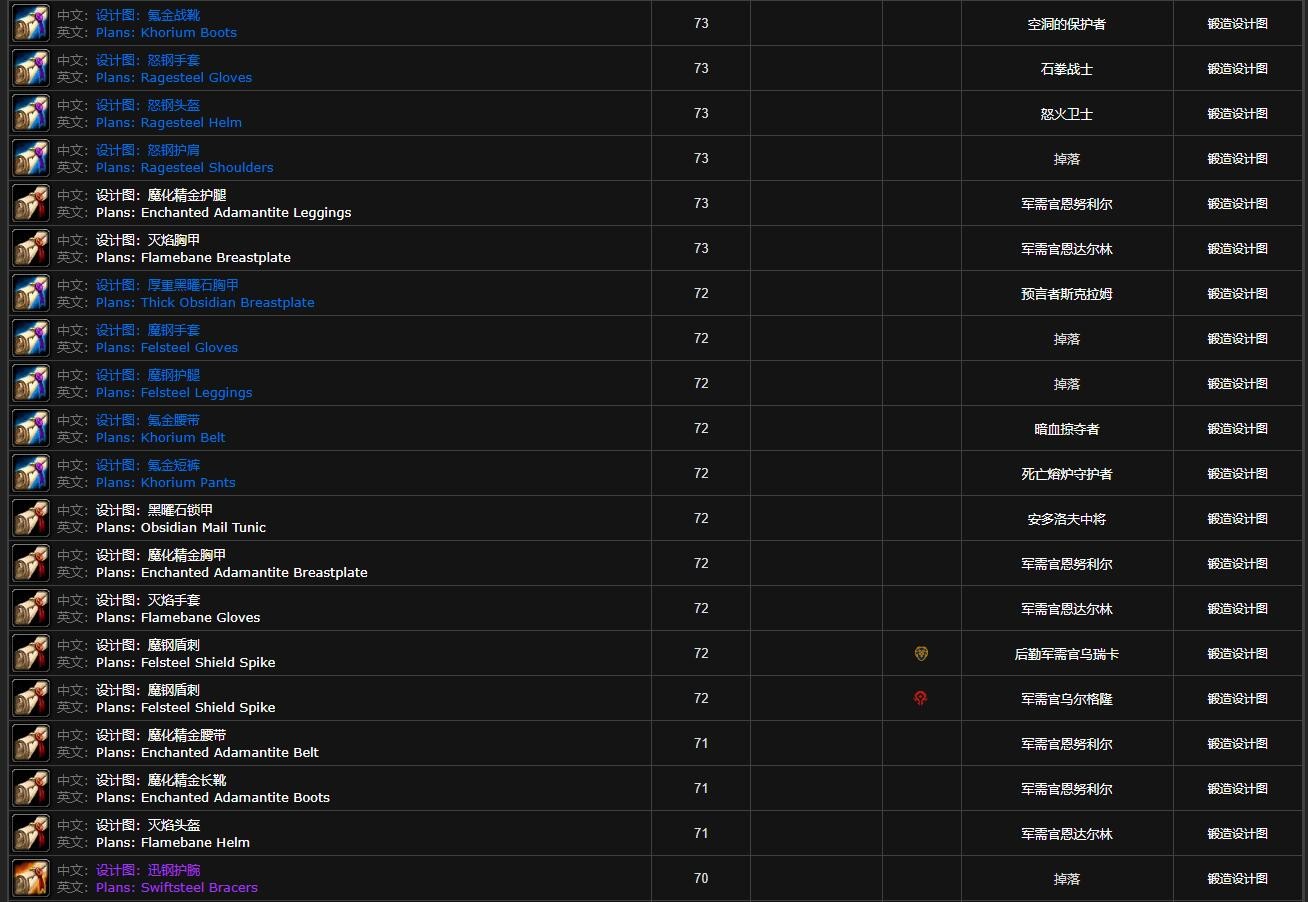Screen dimensions: 1308x902
Task: Click 锻造设计图 category in Khorium Belt row
Action: point(1237,429)
